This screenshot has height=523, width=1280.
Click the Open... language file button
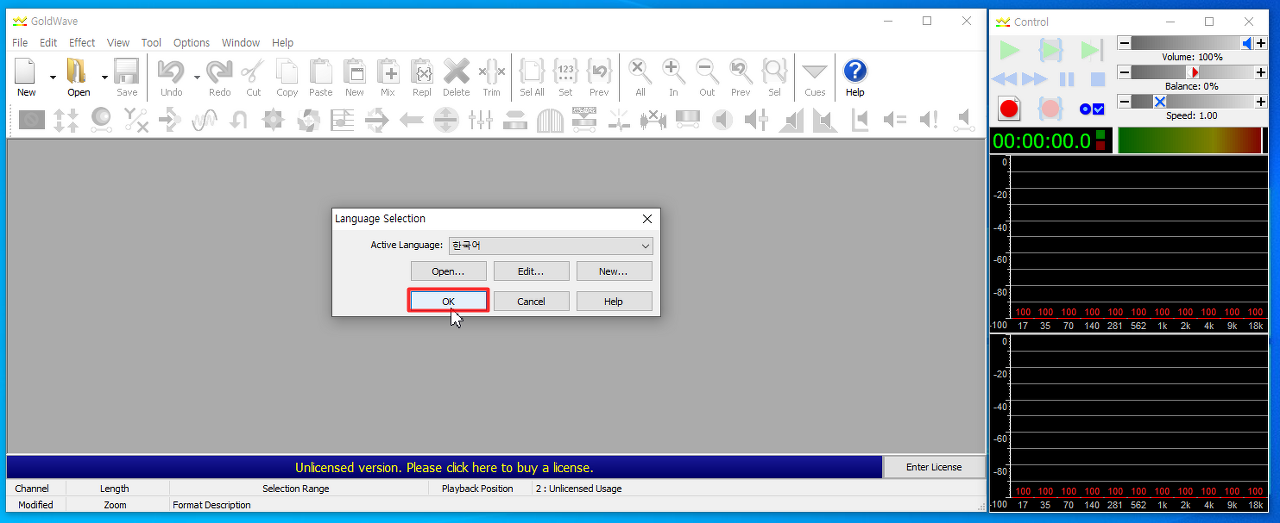pos(449,271)
